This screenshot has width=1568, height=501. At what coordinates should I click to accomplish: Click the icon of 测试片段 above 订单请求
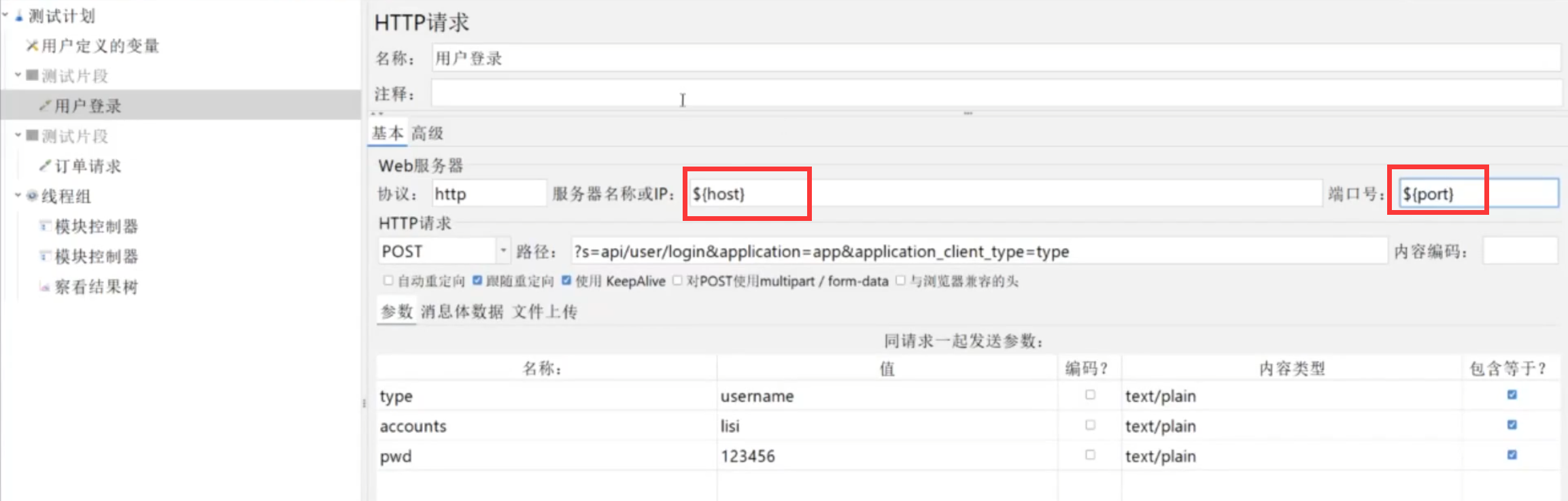[32, 135]
